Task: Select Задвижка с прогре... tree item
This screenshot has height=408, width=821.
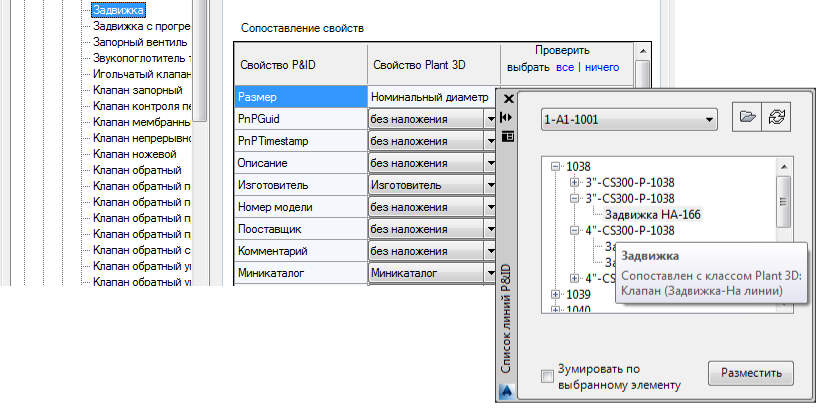Action: click(141, 26)
